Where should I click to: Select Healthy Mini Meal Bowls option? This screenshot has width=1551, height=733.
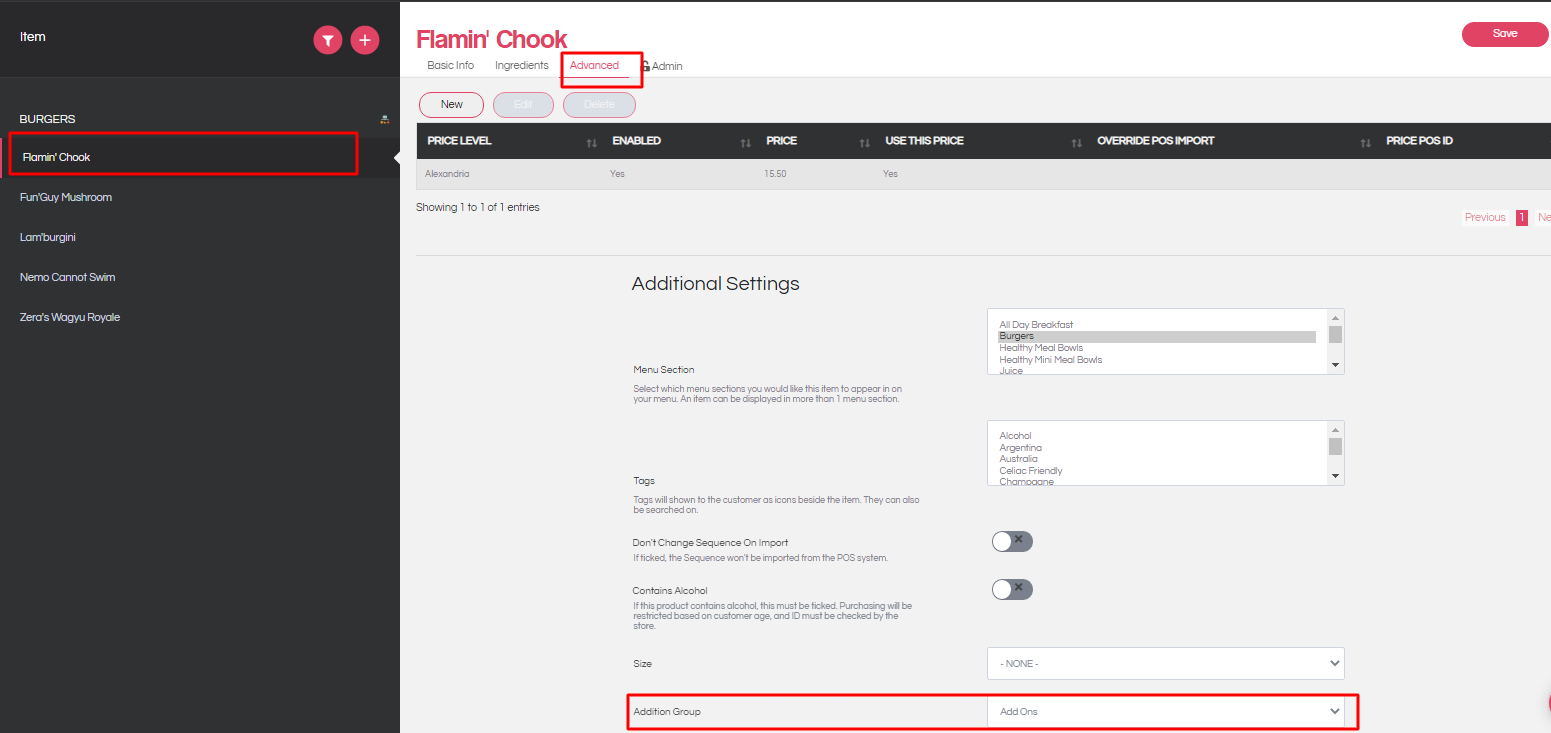1157,360
